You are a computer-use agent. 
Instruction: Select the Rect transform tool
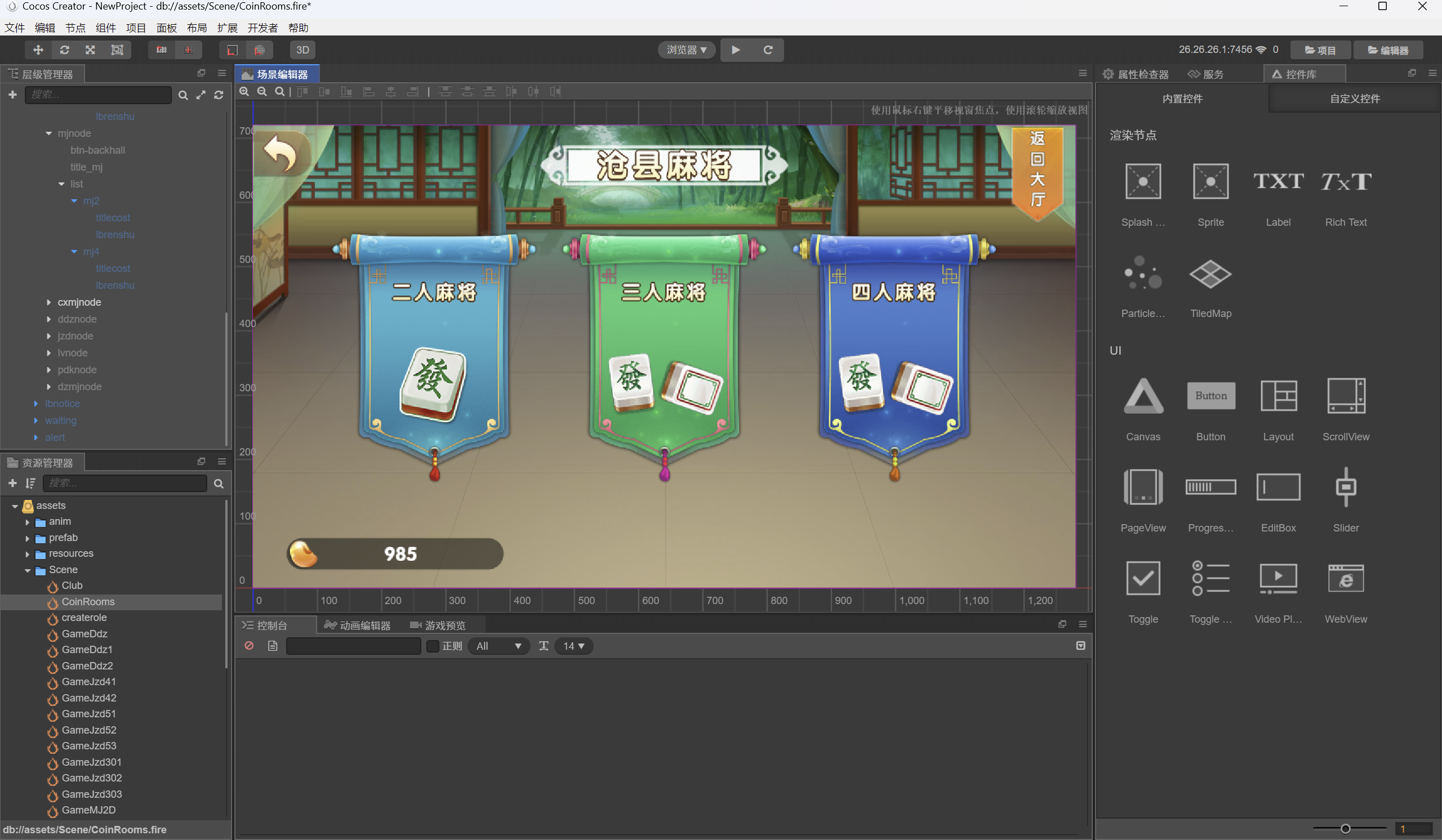coord(117,50)
